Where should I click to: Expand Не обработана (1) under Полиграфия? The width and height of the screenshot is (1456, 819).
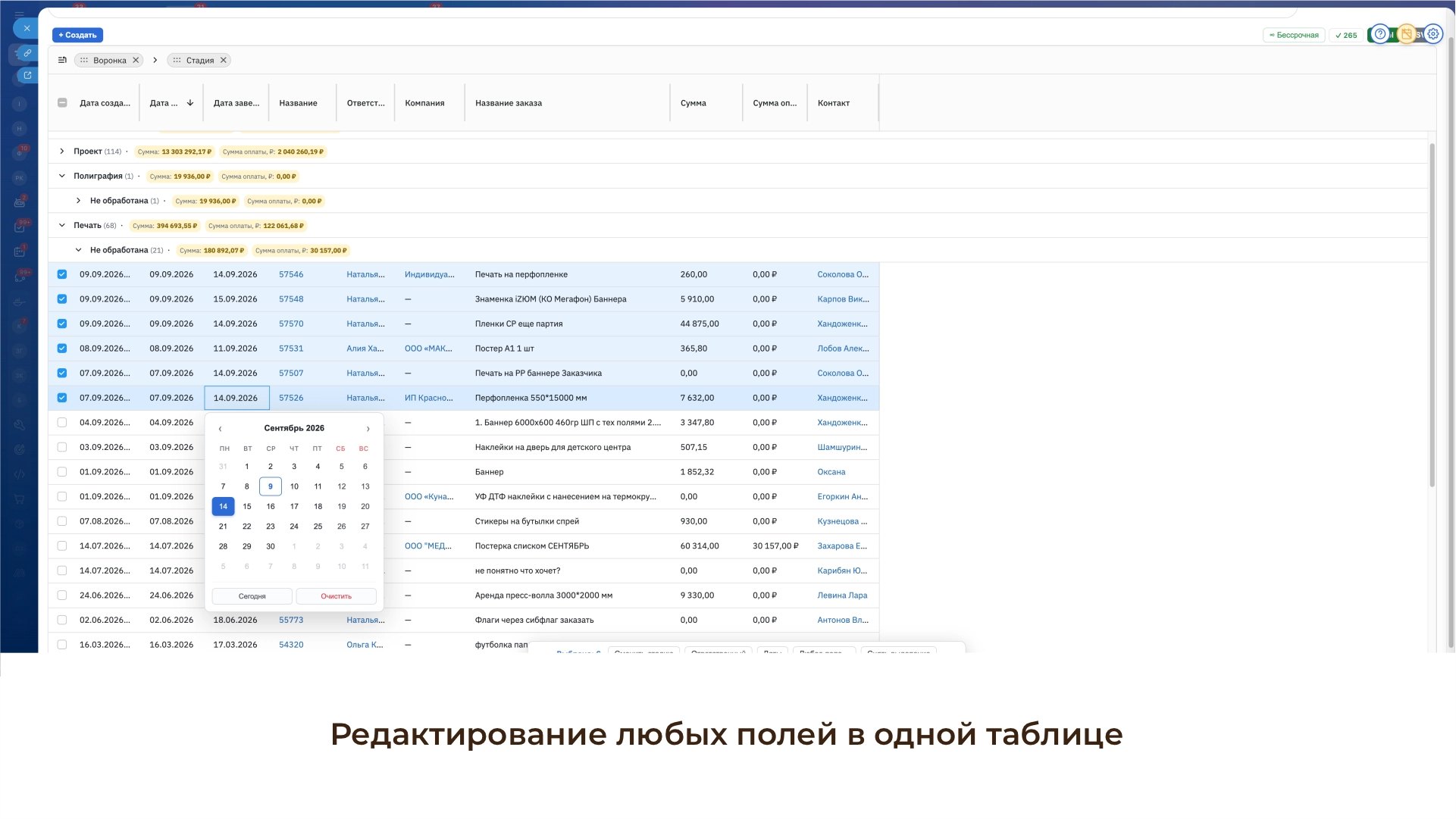78,201
